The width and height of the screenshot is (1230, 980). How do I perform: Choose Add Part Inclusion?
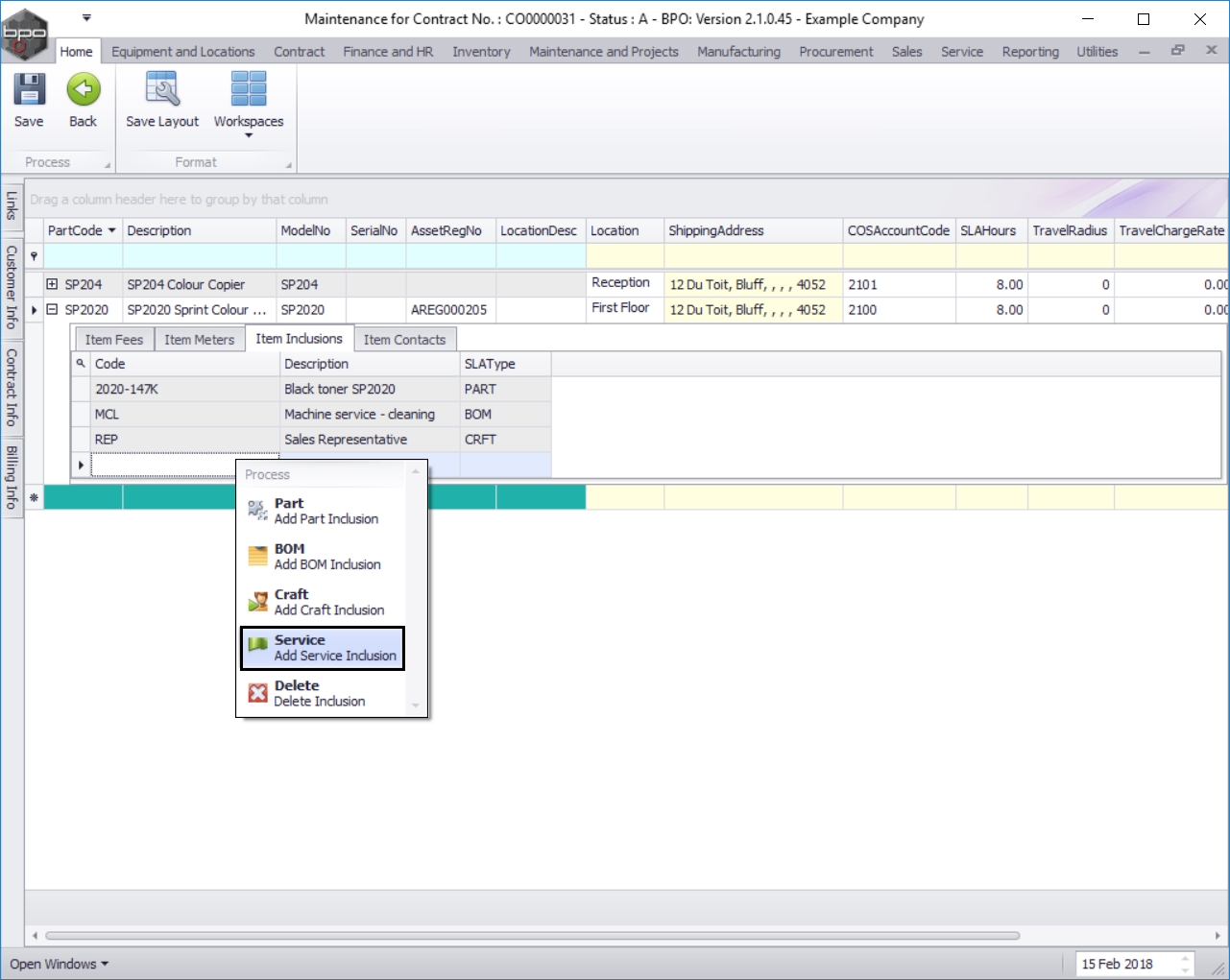[x=322, y=511]
